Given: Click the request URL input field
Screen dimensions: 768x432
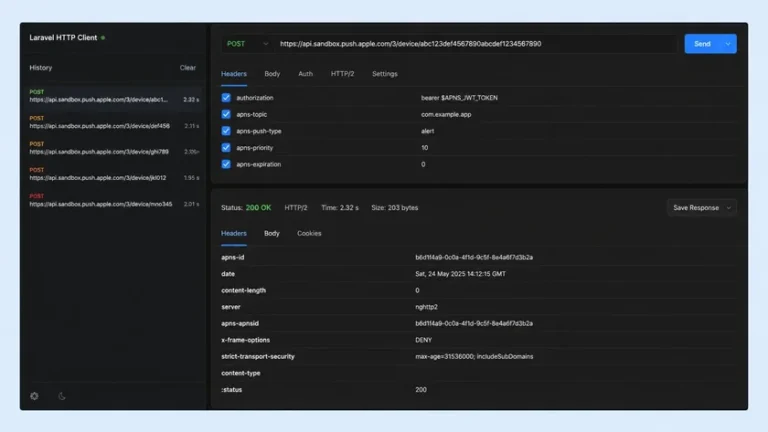Looking at the screenshot, I should 475,44.
